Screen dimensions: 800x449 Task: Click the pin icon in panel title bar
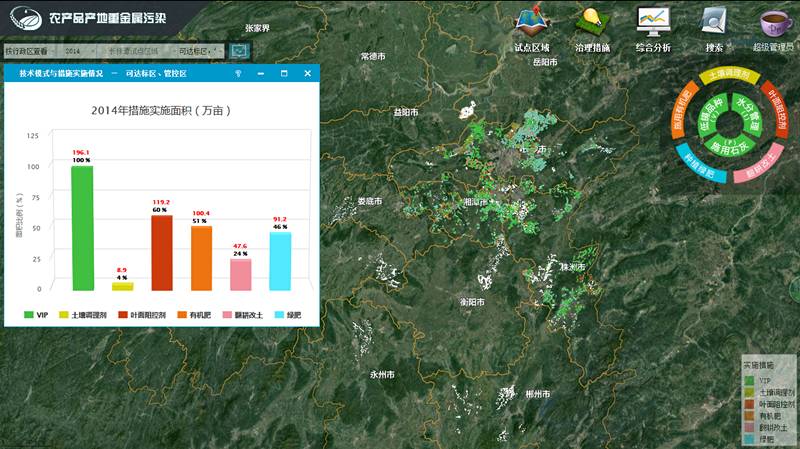[x=237, y=74]
